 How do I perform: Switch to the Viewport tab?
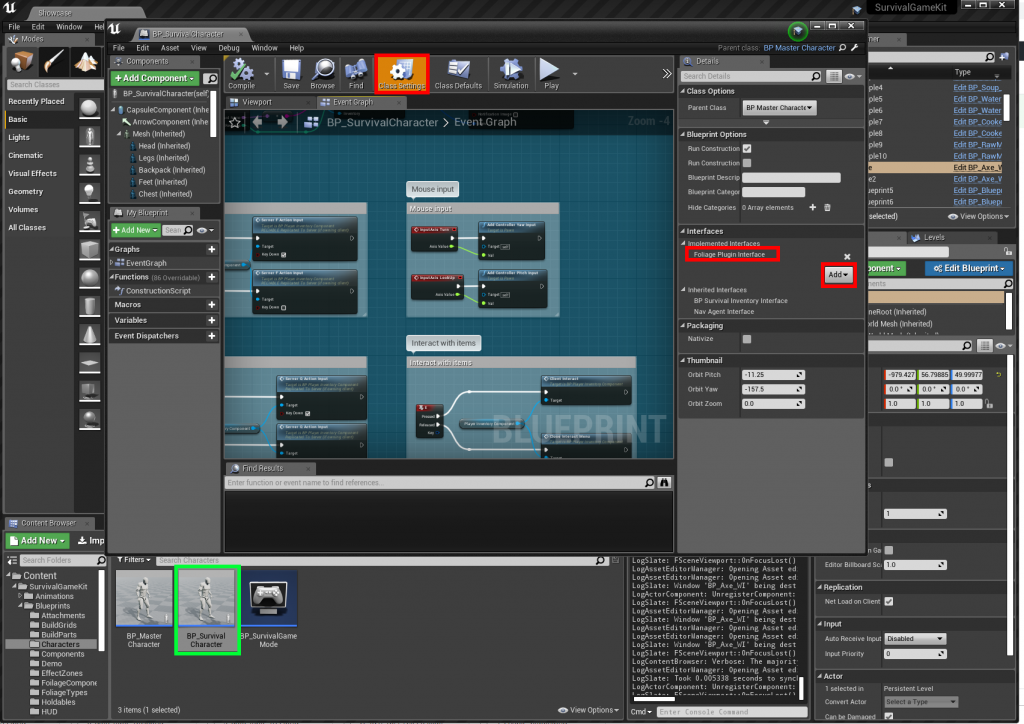[x=256, y=102]
